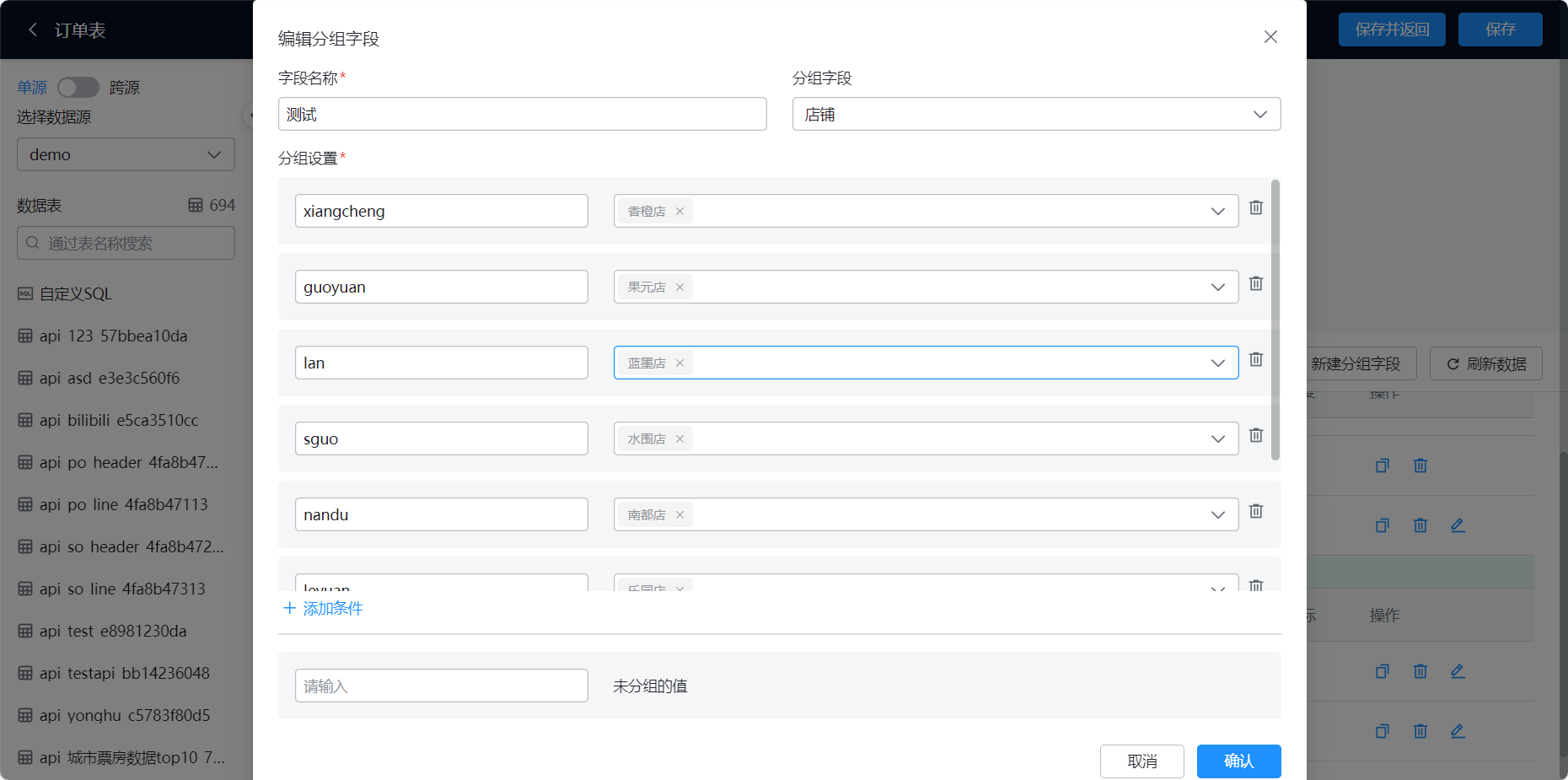Click the 自定义SQL icon entry

25,293
